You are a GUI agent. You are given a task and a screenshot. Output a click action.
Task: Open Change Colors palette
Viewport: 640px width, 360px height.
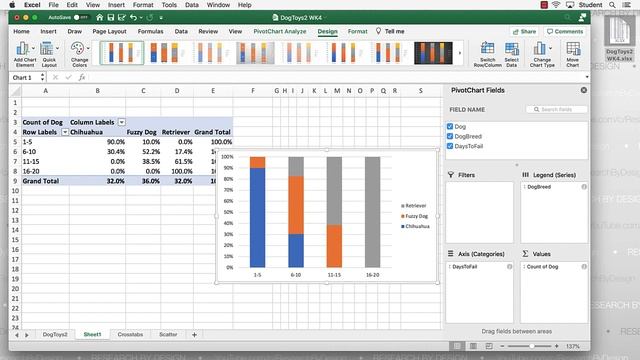pyautogui.click(x=79, y=54)
